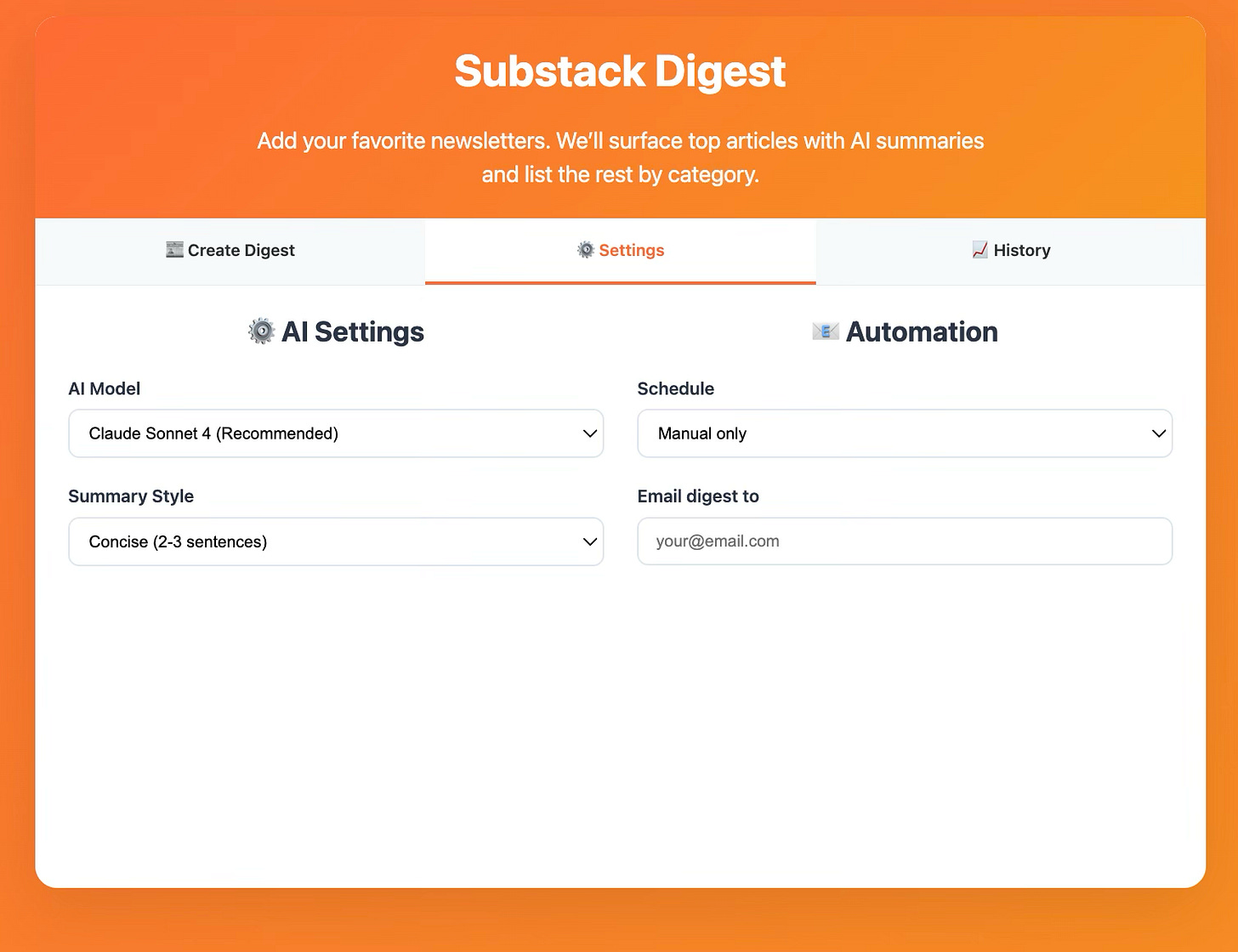Select the Settings tab
The width and height of the screenshot is (1238, 952).
point(621,251)
